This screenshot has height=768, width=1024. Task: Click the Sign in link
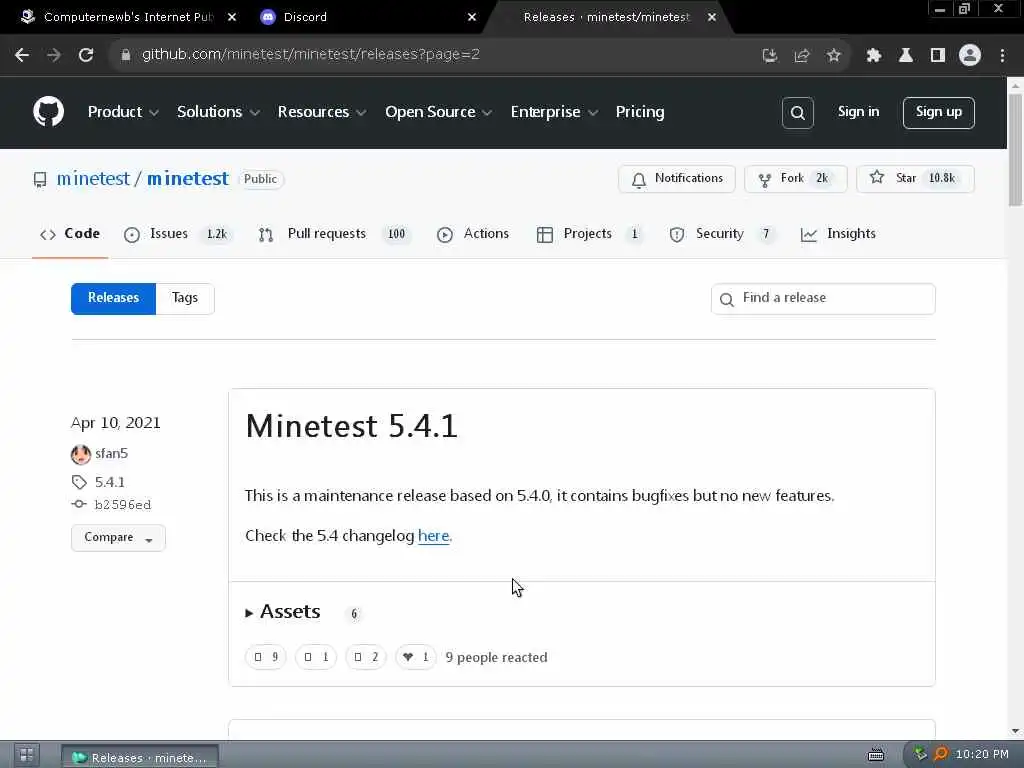(x=858, y=112)
